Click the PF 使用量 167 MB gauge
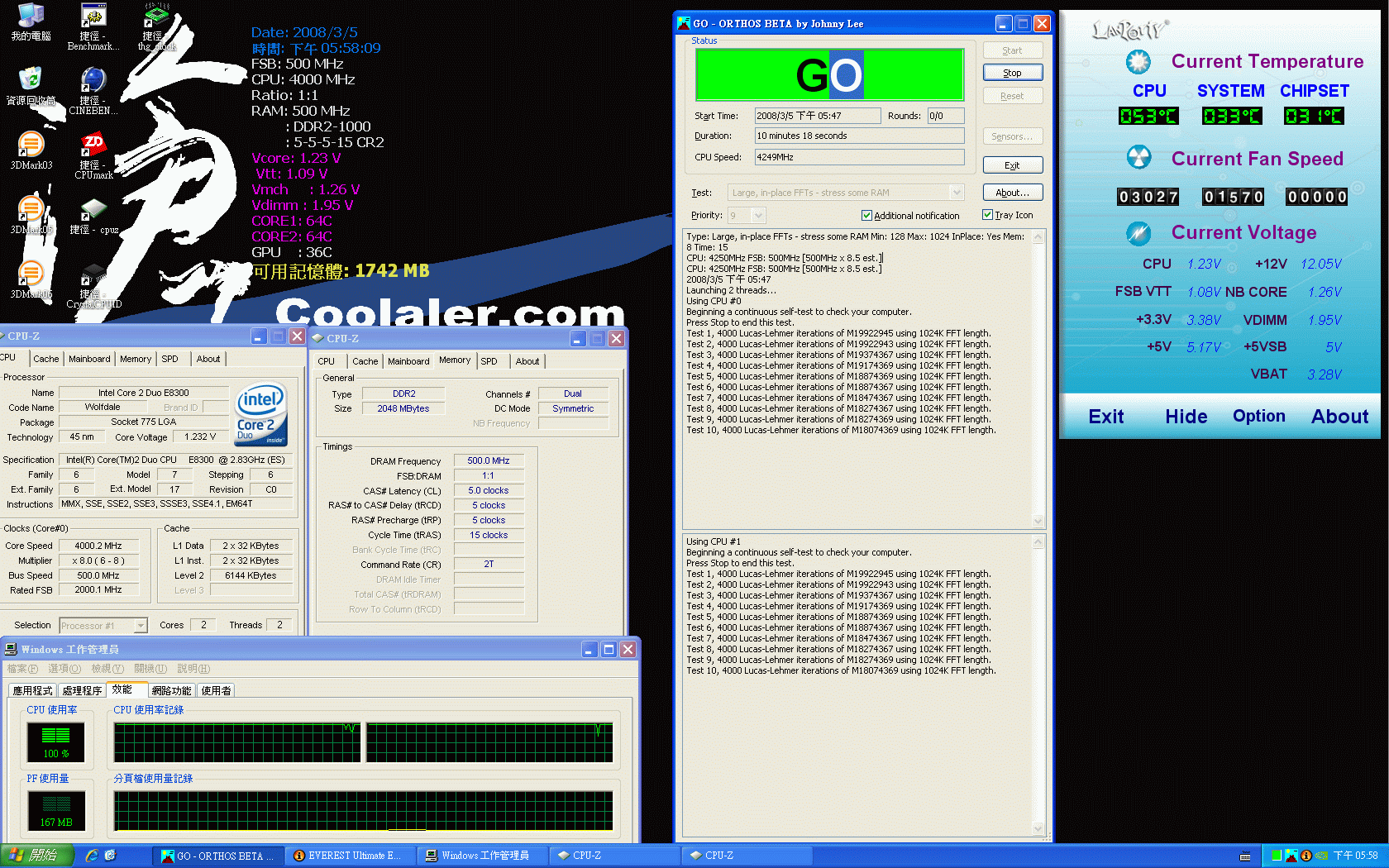1389x868 pixels. point(56,811)
